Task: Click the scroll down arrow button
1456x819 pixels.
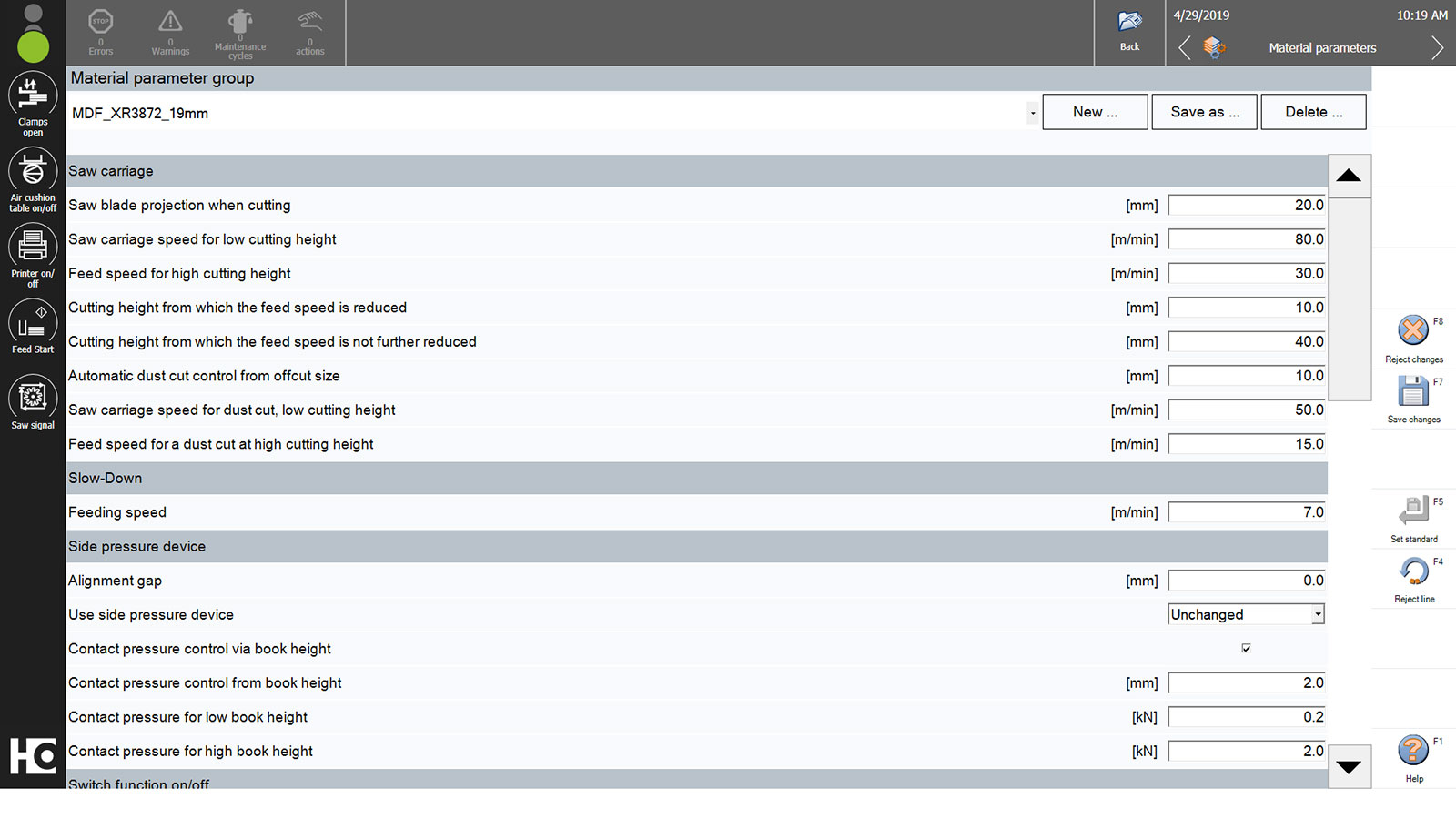Action: click(x=1349, y=766)
